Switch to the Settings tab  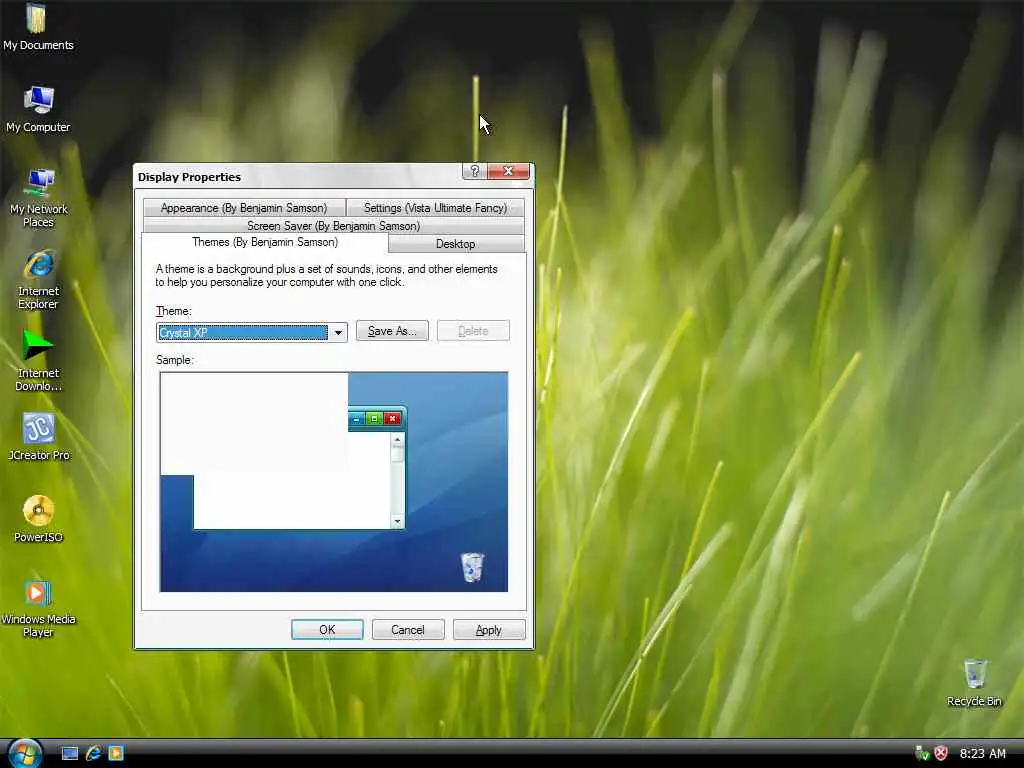435,208
